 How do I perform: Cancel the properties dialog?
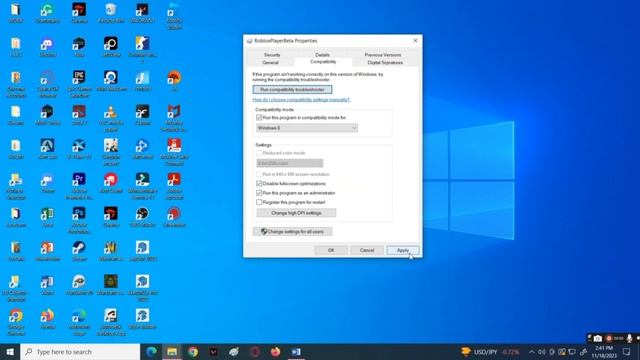click(x=367, y=250)
